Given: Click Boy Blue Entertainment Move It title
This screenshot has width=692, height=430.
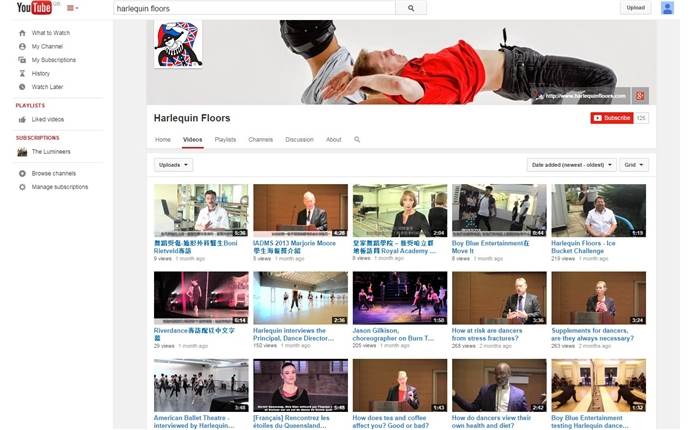Looking at the screenshot, I should (490, 247).
